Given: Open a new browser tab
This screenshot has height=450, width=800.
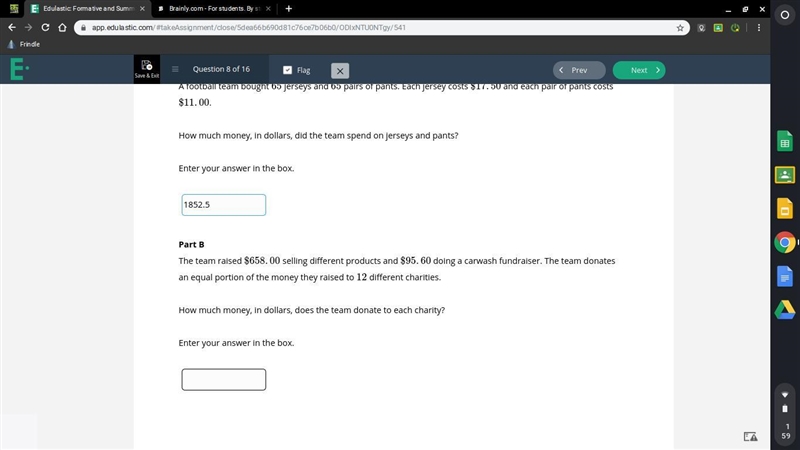Looking at the screenshot, I should point(288,9).
